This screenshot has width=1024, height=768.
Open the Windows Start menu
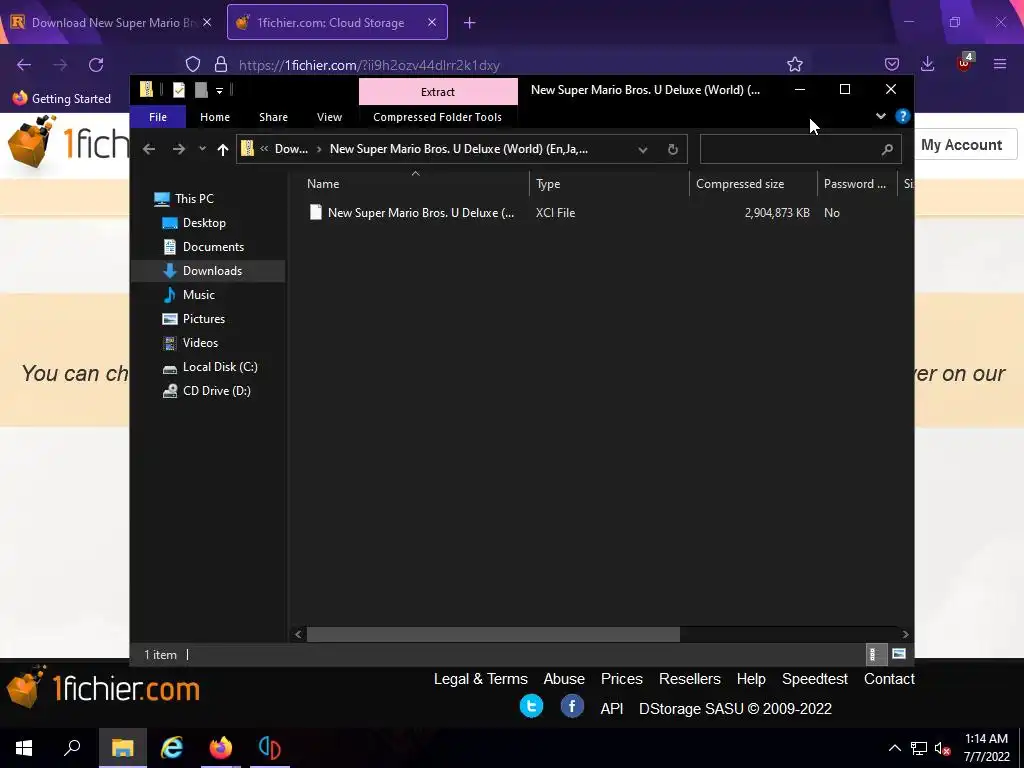tap(24, 748)
